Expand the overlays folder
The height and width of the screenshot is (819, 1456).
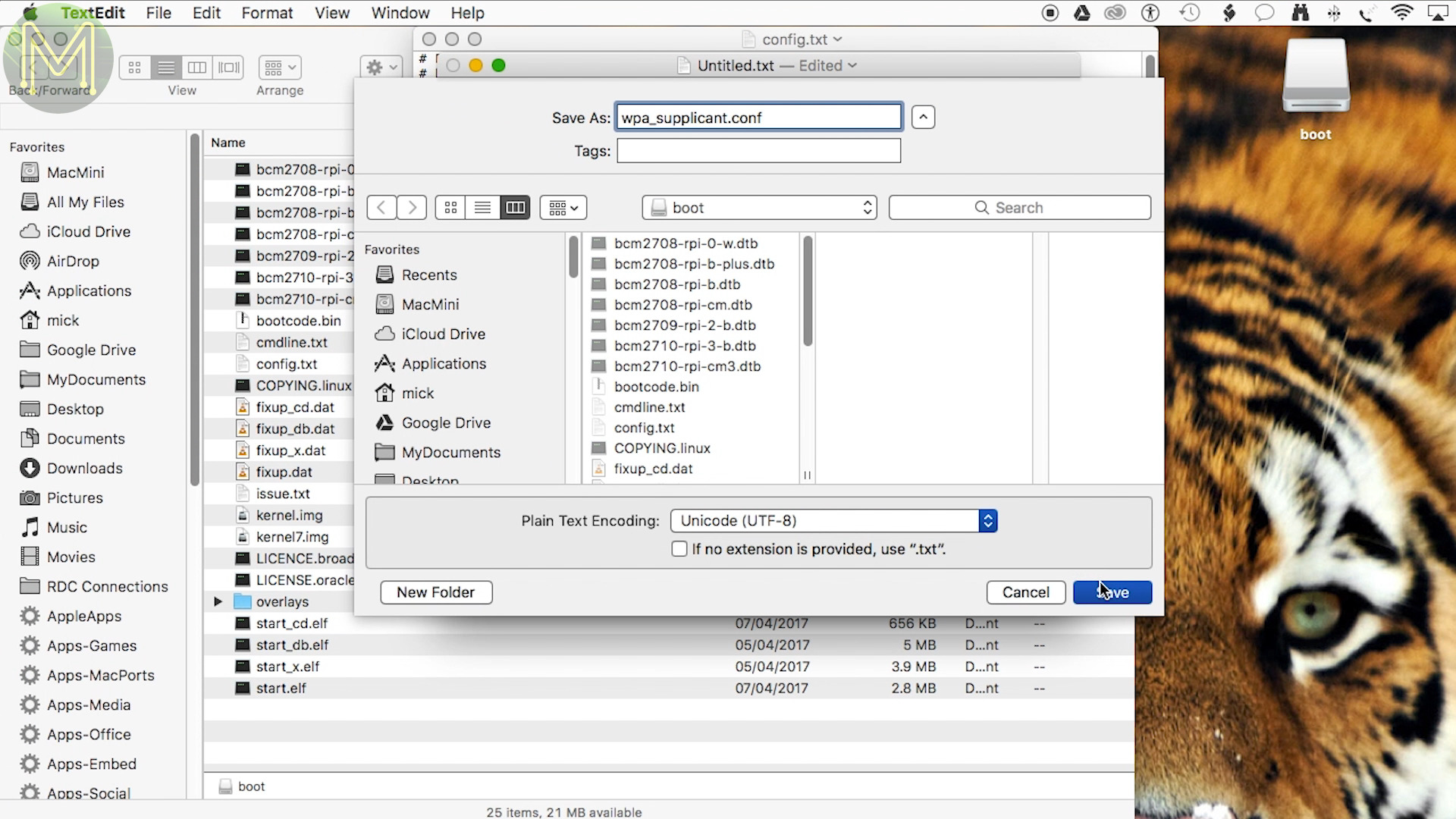tap(218, 601)
